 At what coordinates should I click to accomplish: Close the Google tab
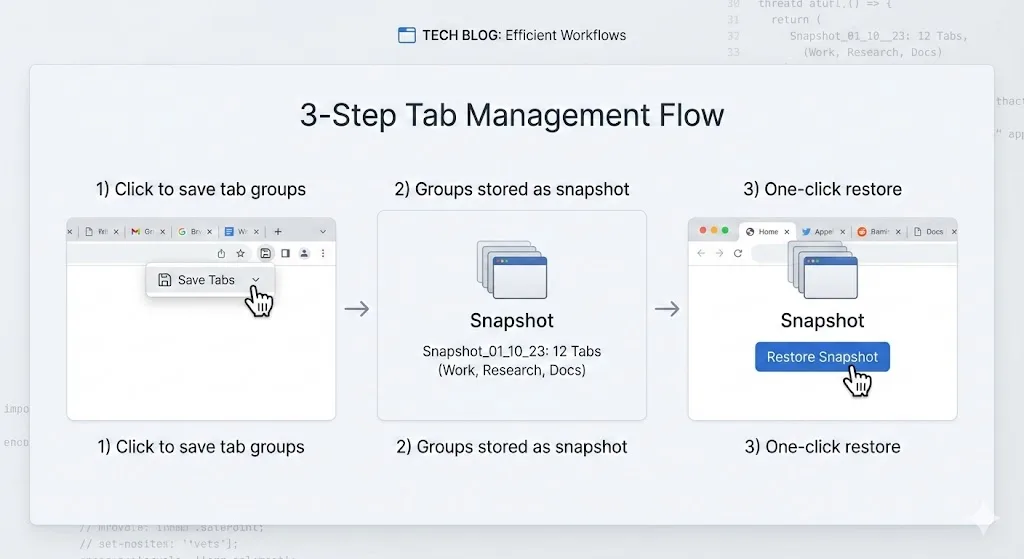210,232
